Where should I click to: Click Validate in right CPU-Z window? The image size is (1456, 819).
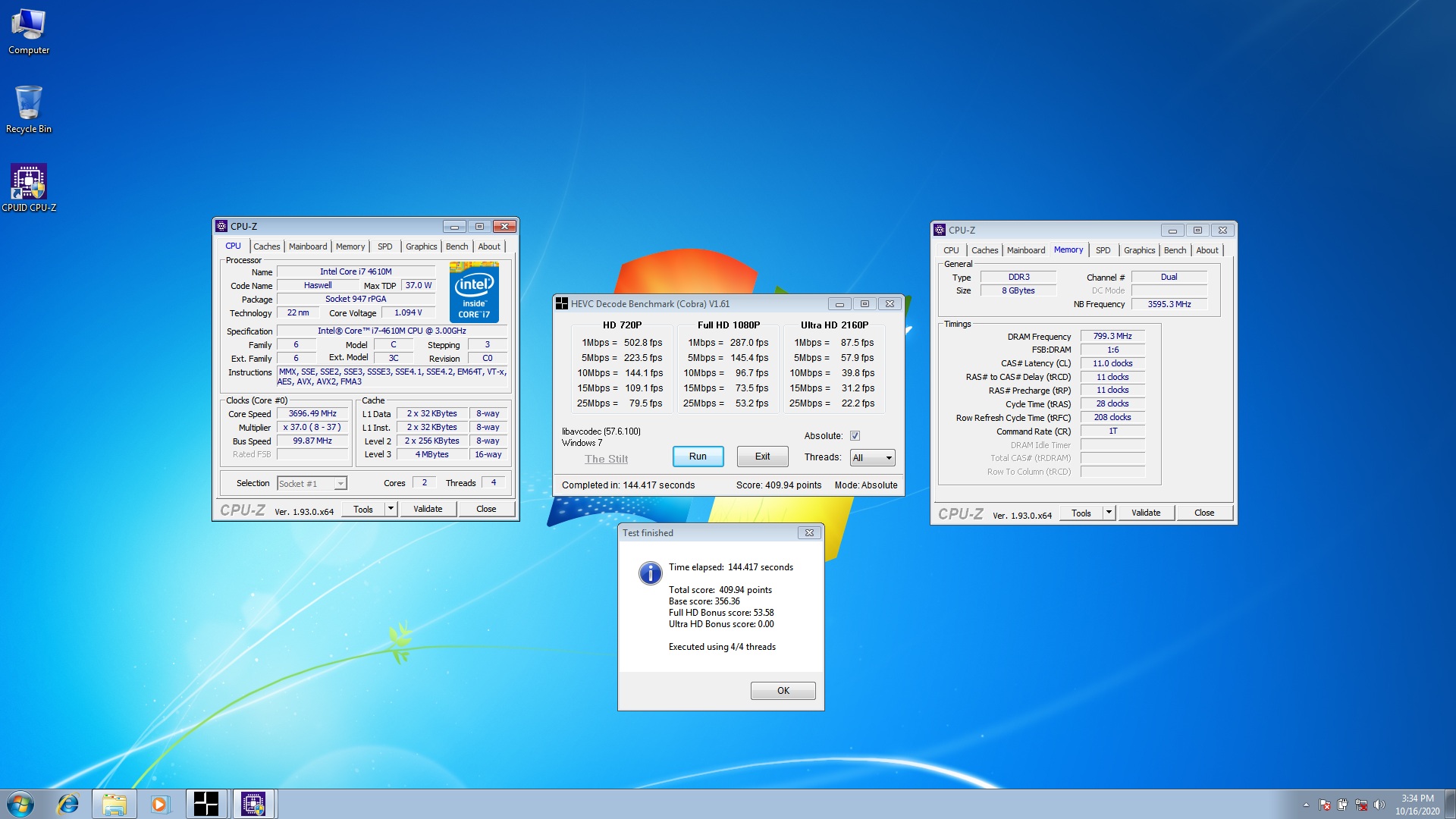pos(1146,513)
